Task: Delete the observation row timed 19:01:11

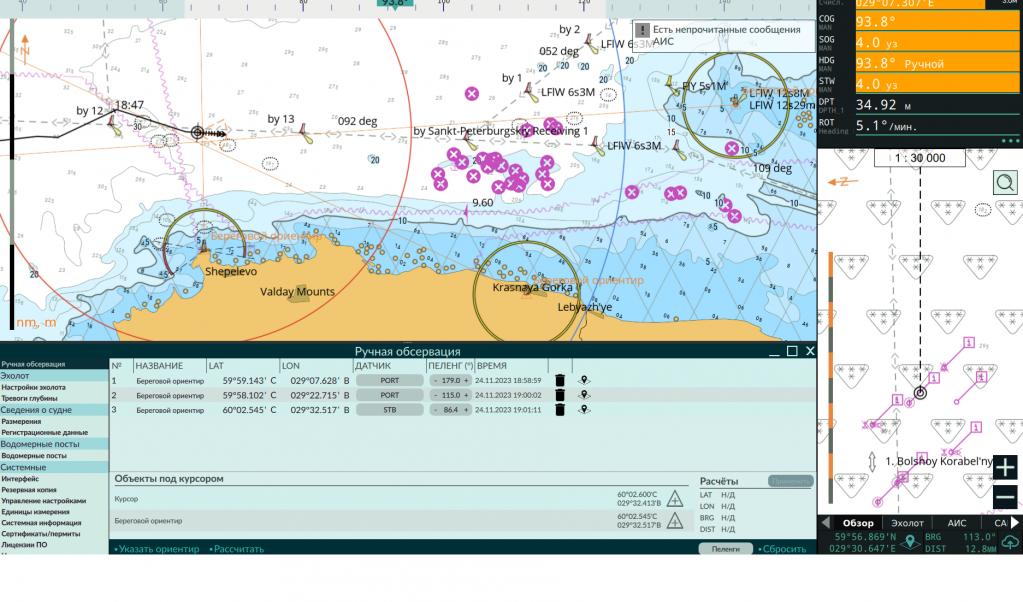Action: (x=560, y=410)
